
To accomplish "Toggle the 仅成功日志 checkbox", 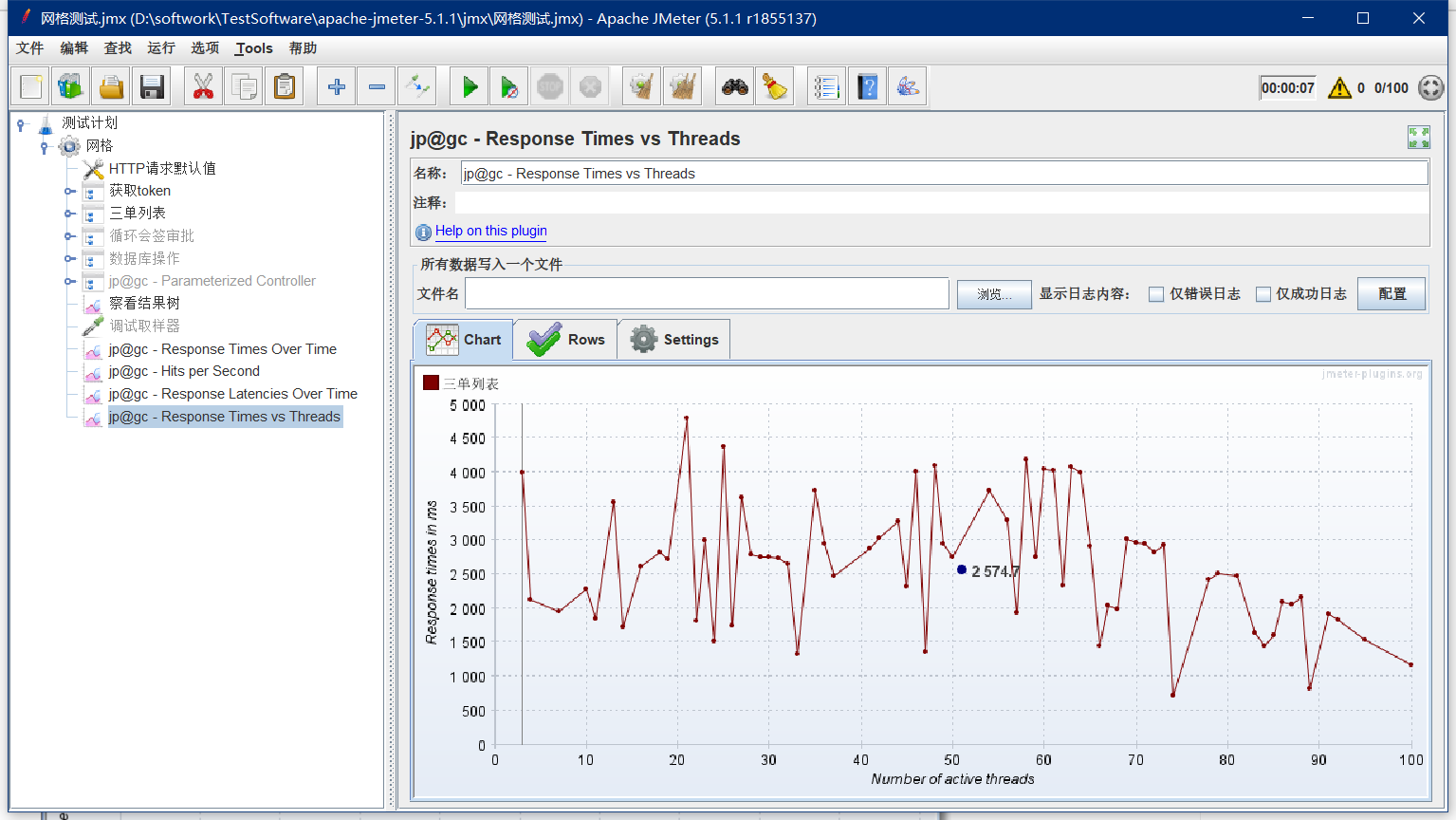I will 1263,294.
